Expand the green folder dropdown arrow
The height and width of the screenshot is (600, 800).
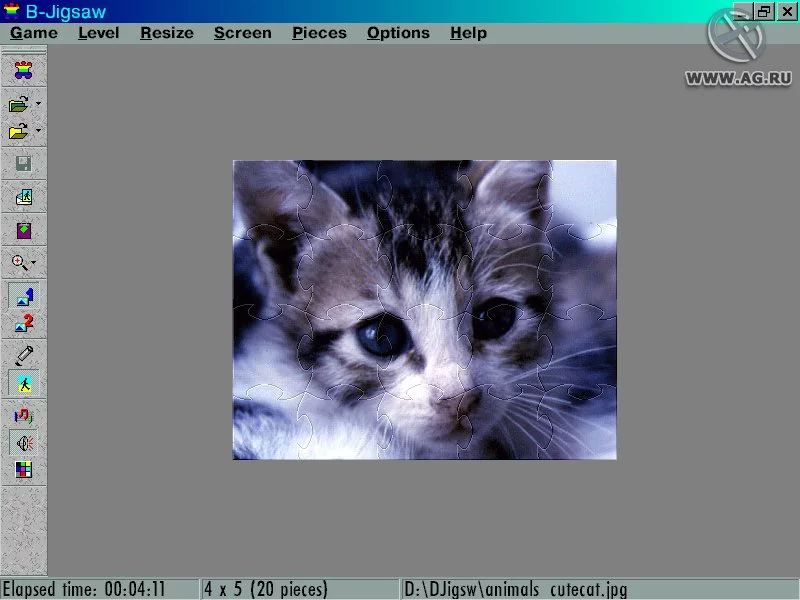point(38,104)
